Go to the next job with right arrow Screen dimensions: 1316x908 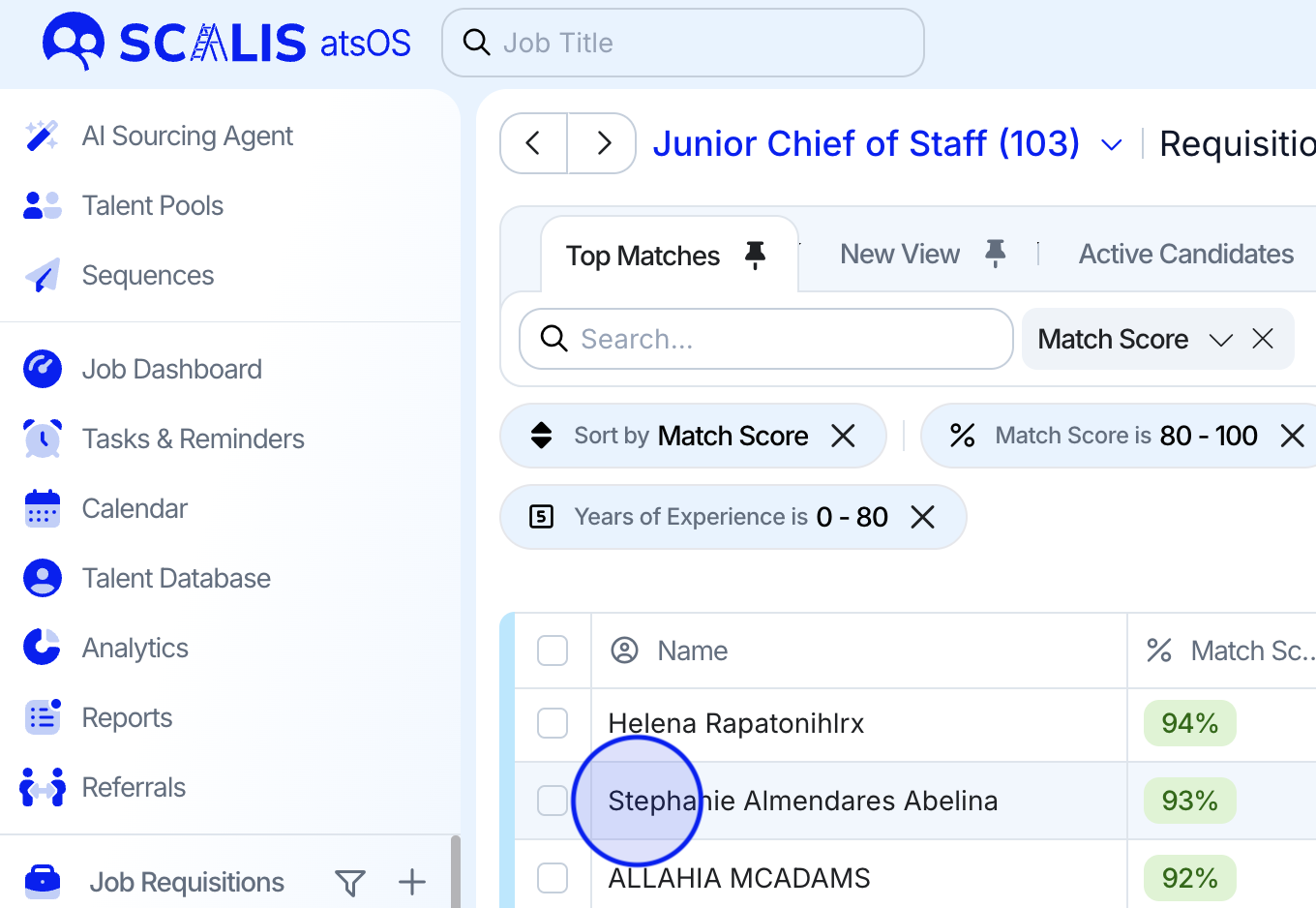pyautogui.click(x=604, y=143)
